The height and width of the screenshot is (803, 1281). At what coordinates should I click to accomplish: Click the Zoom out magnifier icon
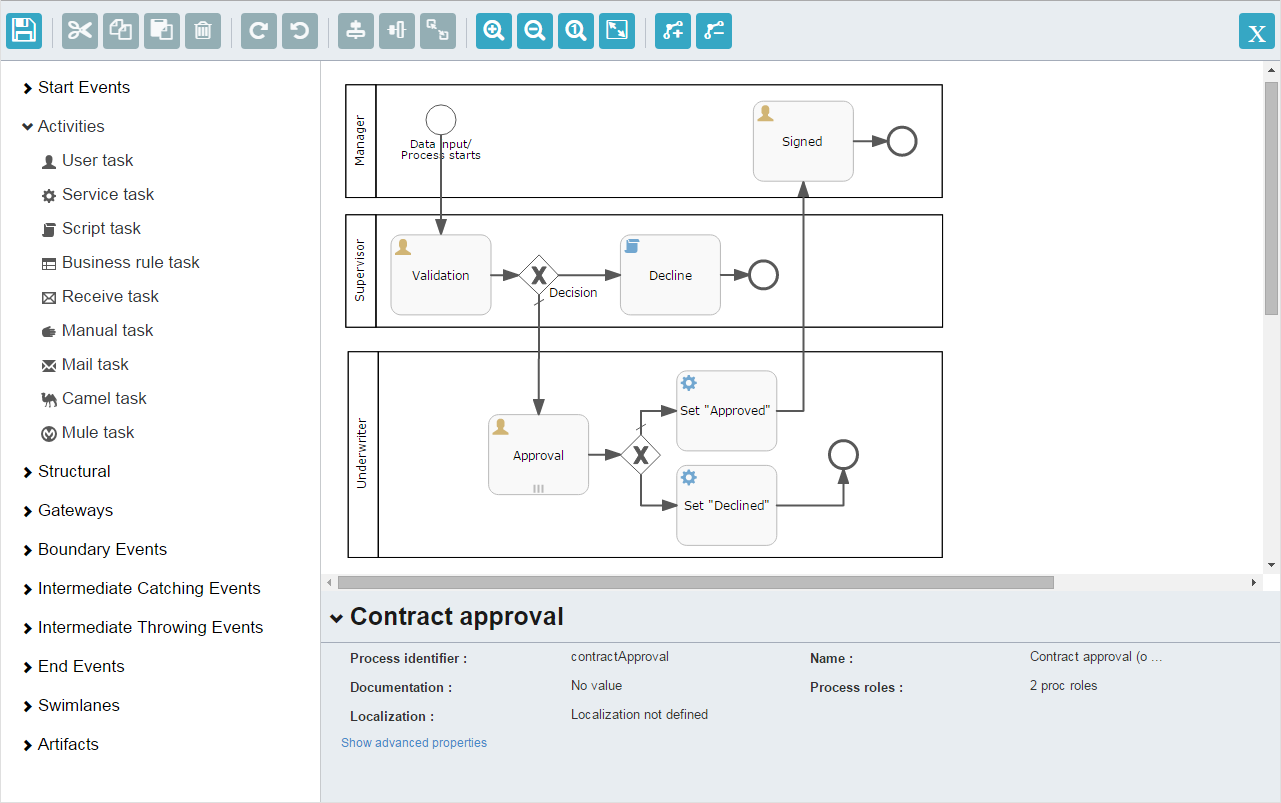[535, 31]
